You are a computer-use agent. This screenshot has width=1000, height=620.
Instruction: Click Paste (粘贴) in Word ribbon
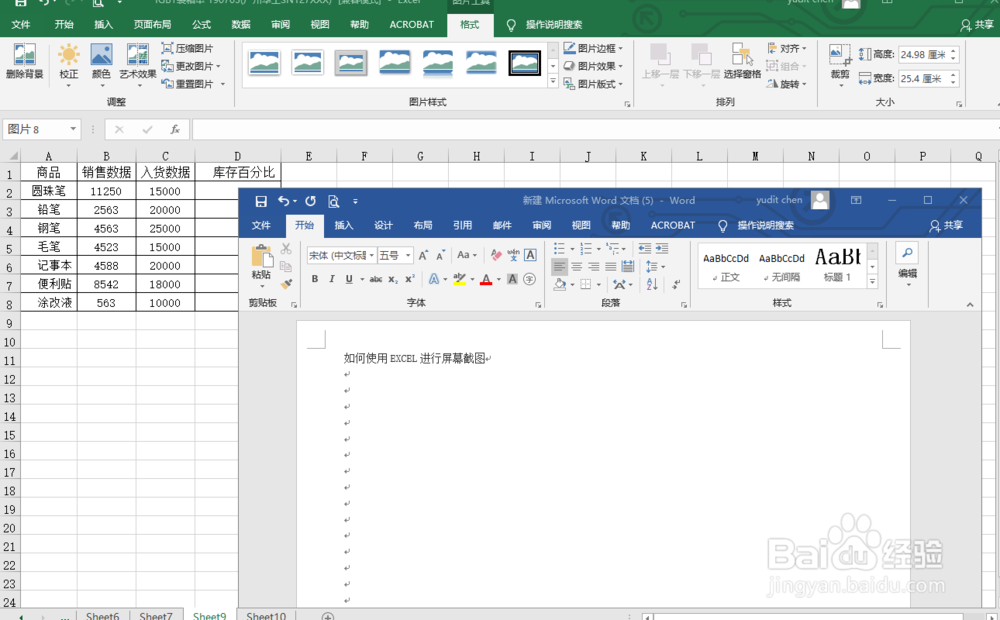click(261, 263)
